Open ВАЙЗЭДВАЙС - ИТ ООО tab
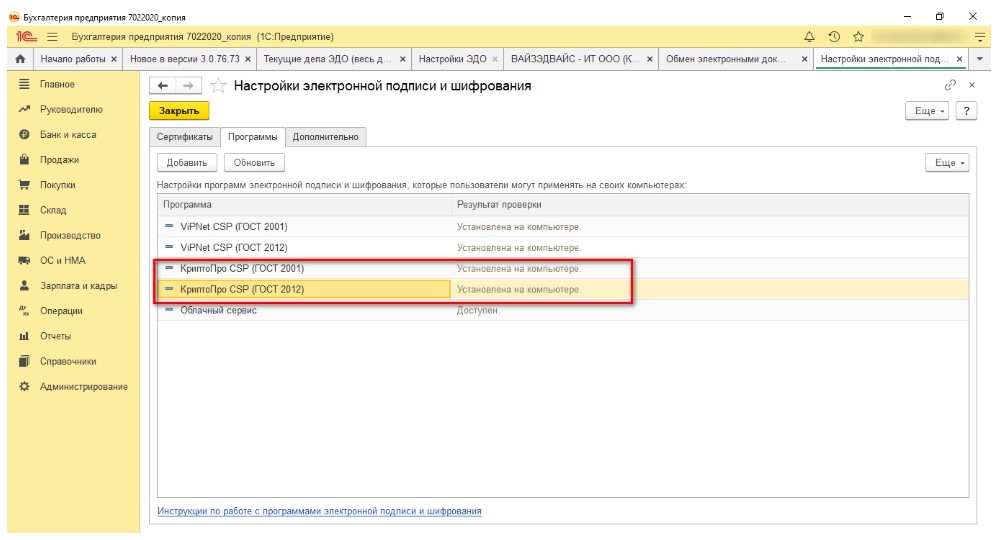The image size is (998, 540). (x=575, y=59)
